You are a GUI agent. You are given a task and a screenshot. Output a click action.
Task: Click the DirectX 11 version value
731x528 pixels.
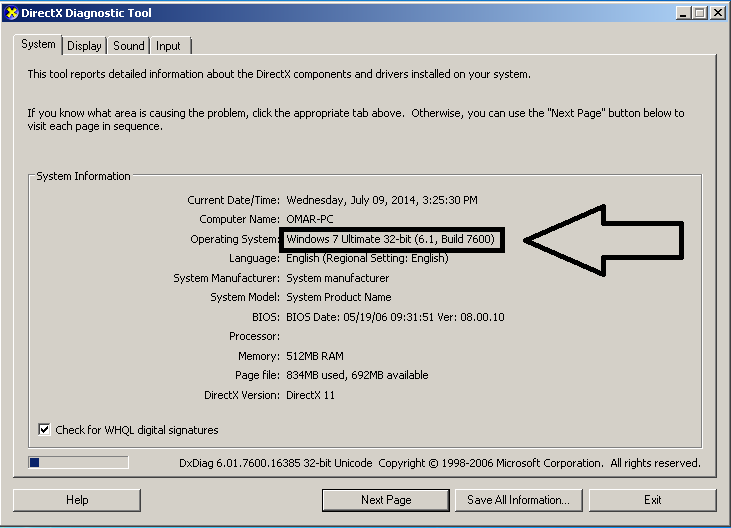coord(310,395)
